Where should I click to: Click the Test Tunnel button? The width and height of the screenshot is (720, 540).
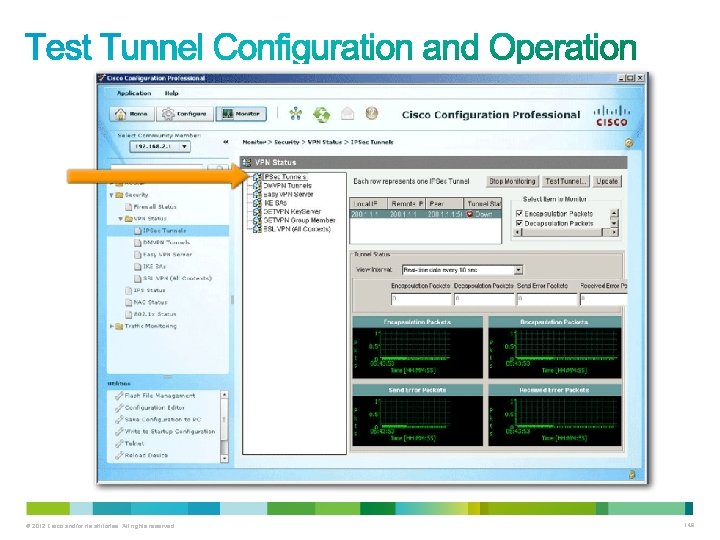(565, 181)
